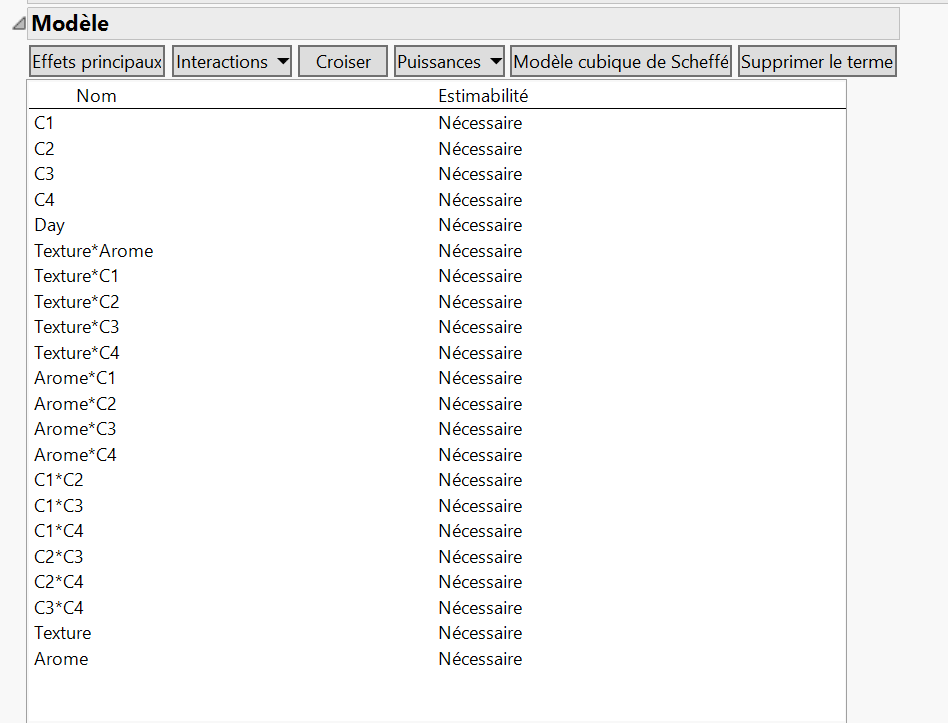The width and height of the screenshot is (948, 723).
Task: Select the Texture*Arome interaction term
Action: pos(93,251)
